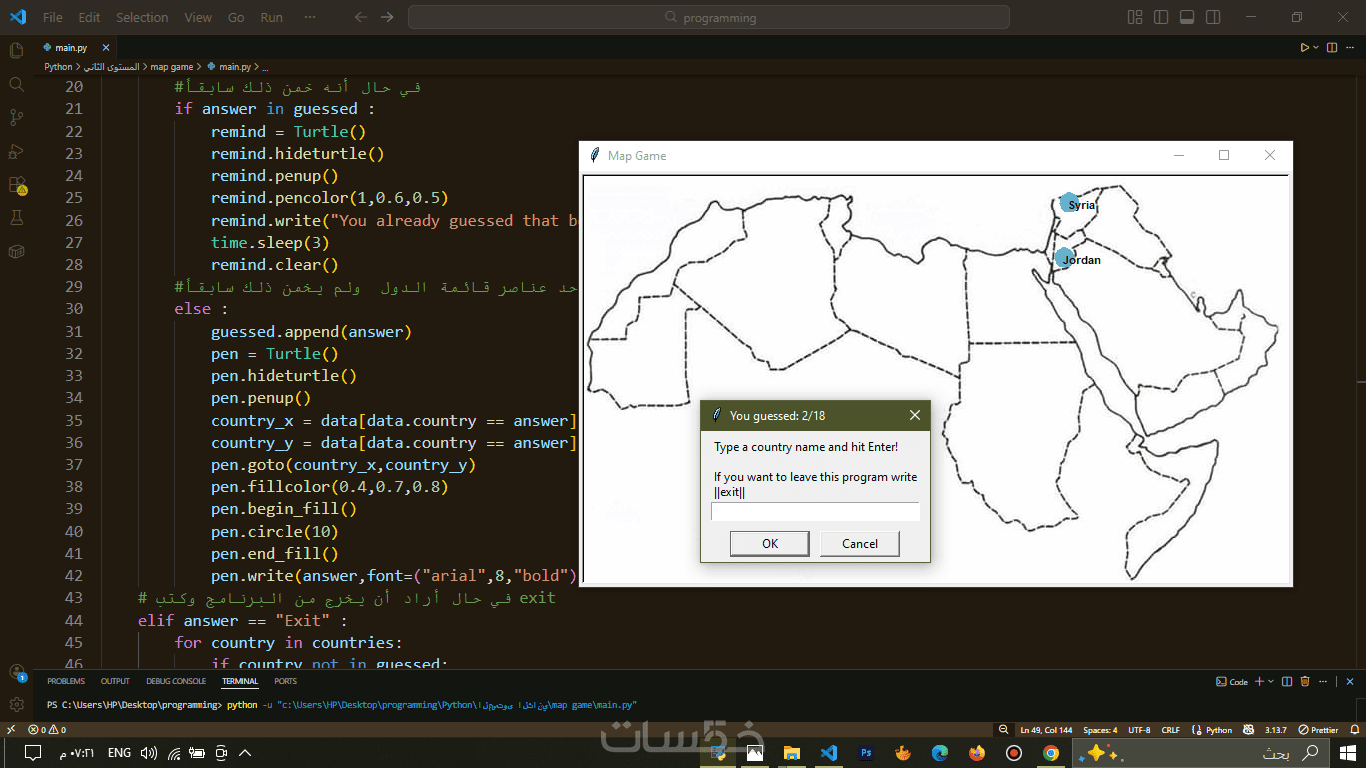The image size is (1366, 768).
Task: Open File Explorer from the taskbar
Action: click(792, 753)
